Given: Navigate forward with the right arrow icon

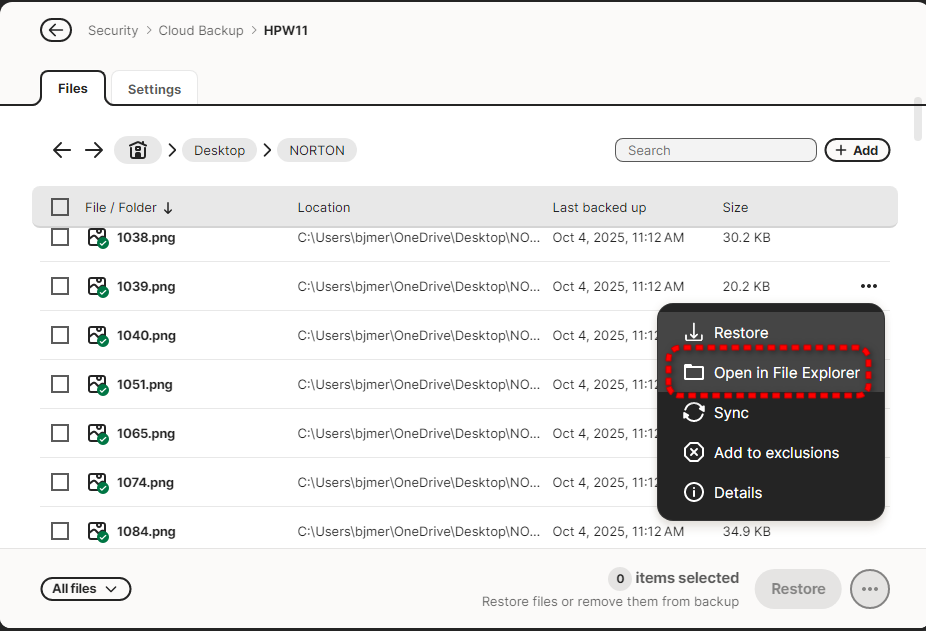Looking at the screenshot, I should point(94,150).
